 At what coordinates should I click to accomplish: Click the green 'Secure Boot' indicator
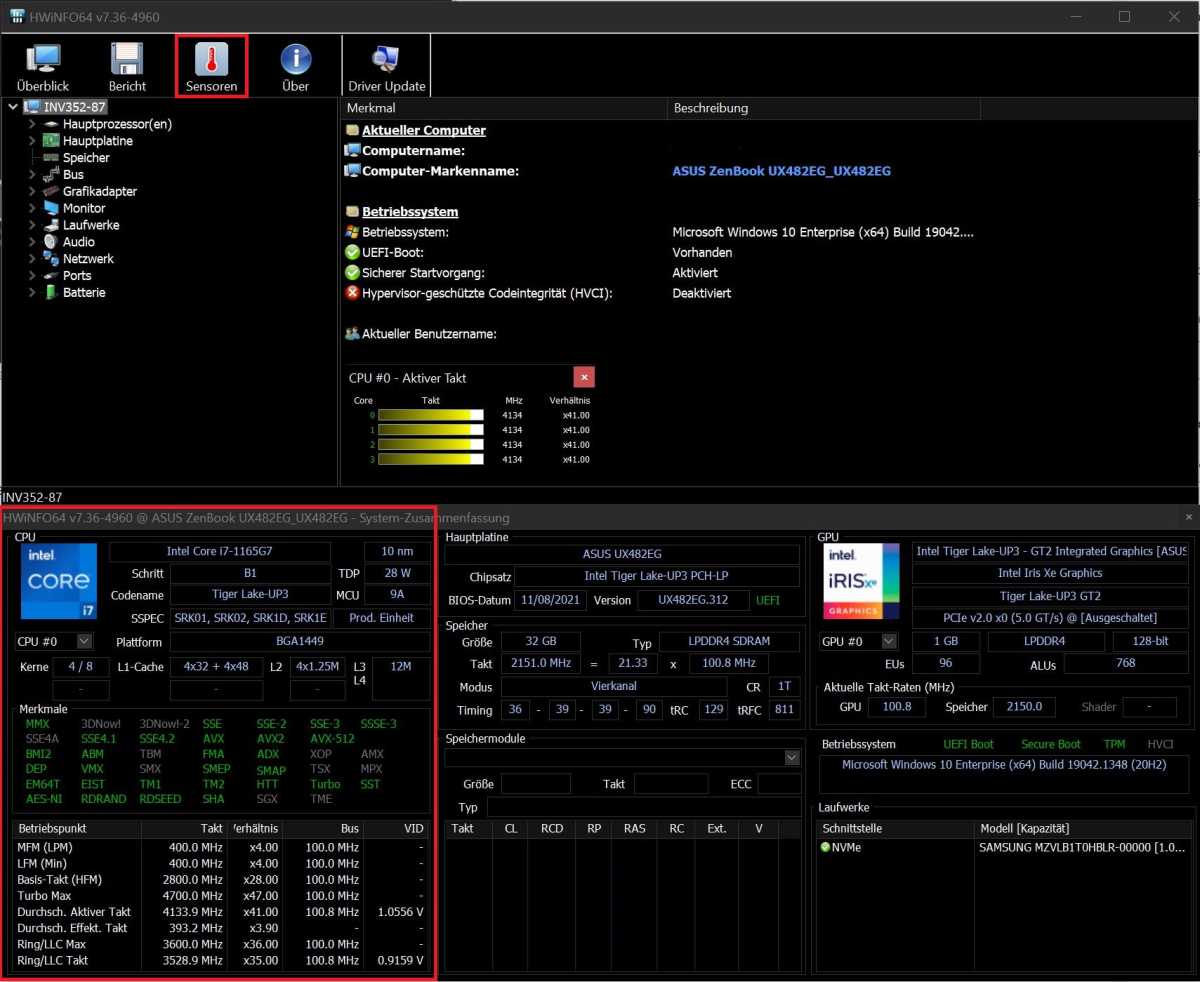click(1051, 744)
